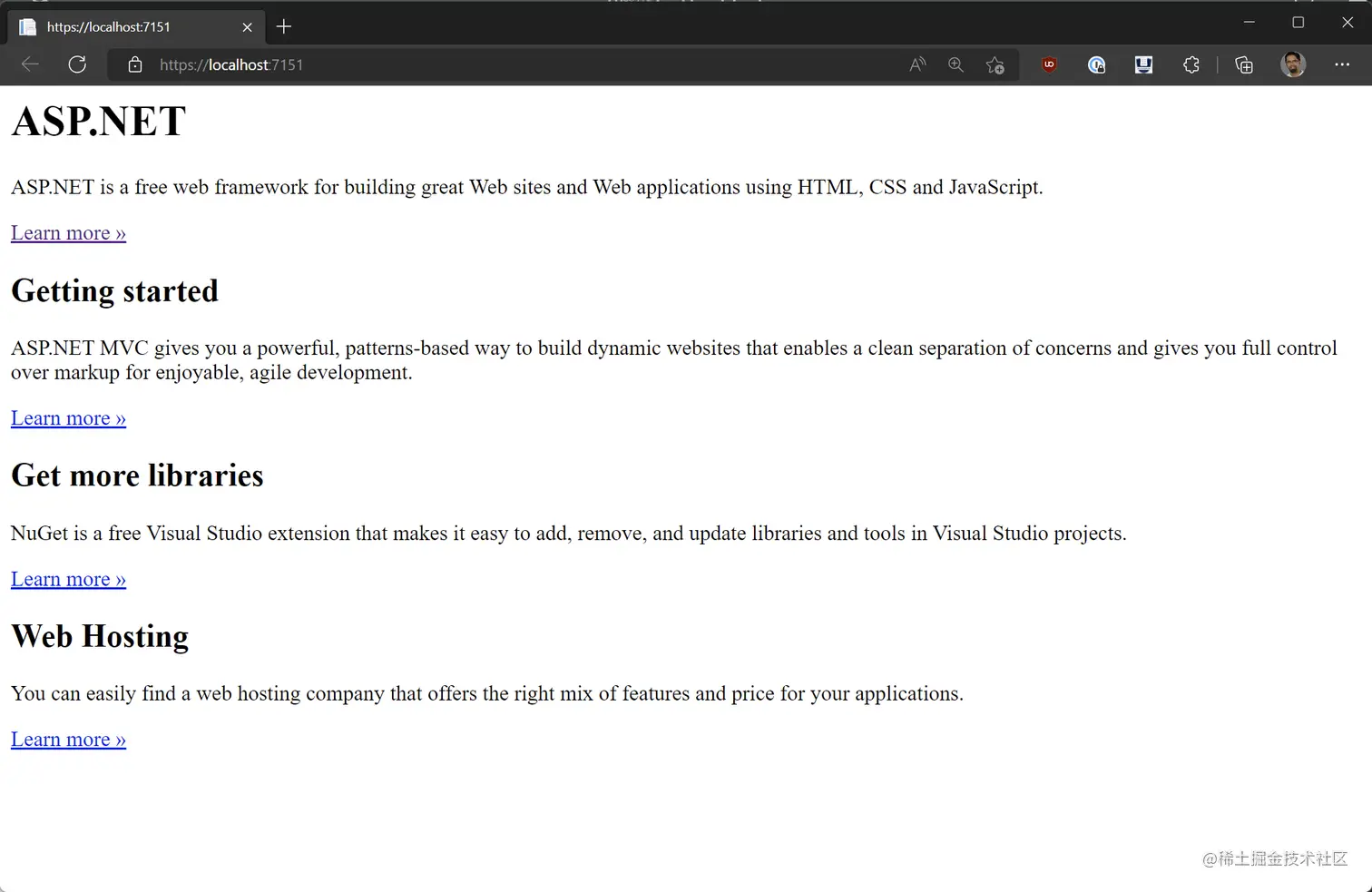
Task: Select the https://localhost:7151 tab
Action: tap(136, 27)
